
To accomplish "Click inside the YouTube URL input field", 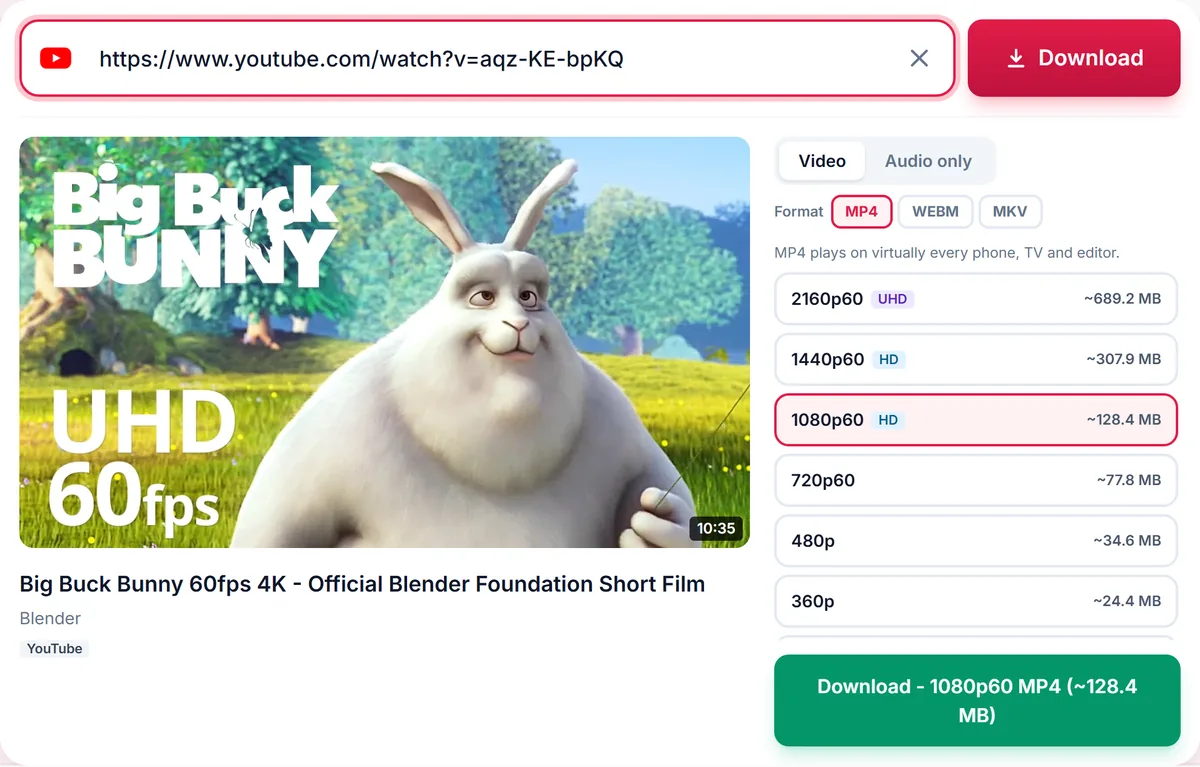I will pyautogui.click(x=487, y=58).
